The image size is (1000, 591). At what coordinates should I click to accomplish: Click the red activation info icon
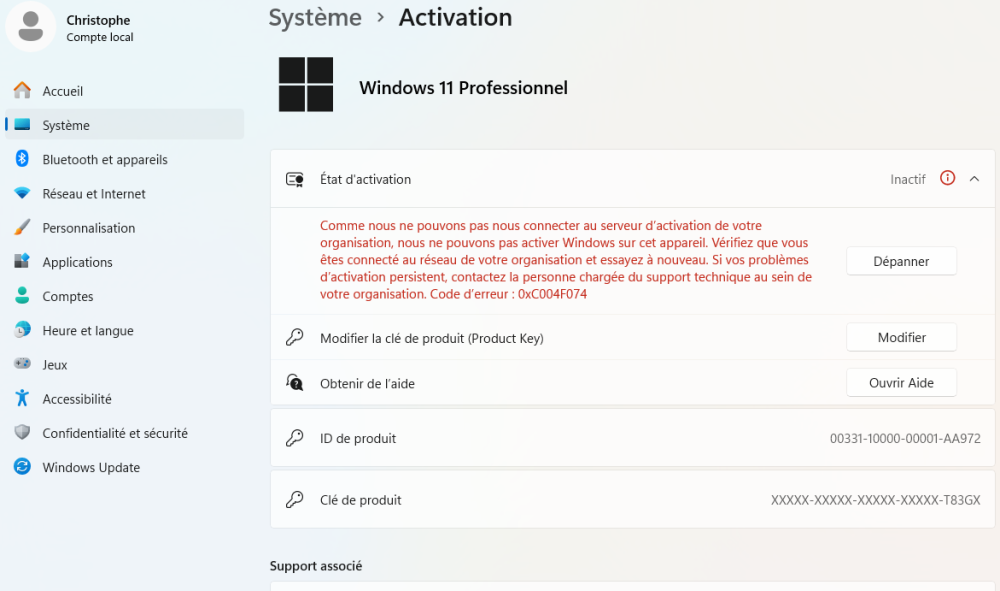point(947,179)
